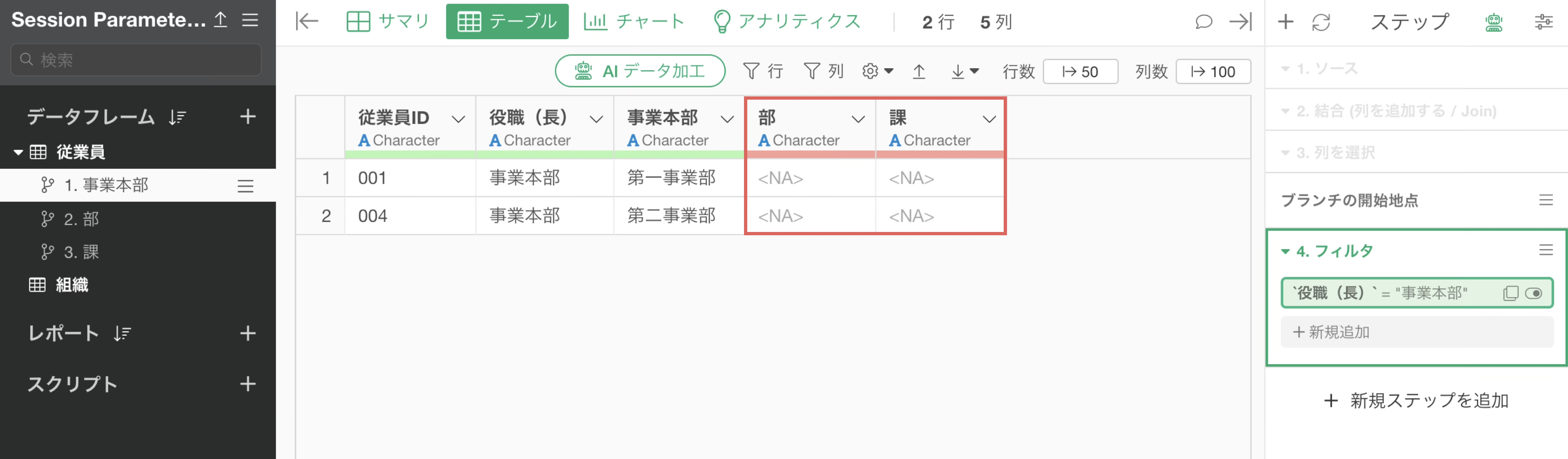1568x459 pixels.
Task: Select the 2. 部 branch
Action: 82,219
